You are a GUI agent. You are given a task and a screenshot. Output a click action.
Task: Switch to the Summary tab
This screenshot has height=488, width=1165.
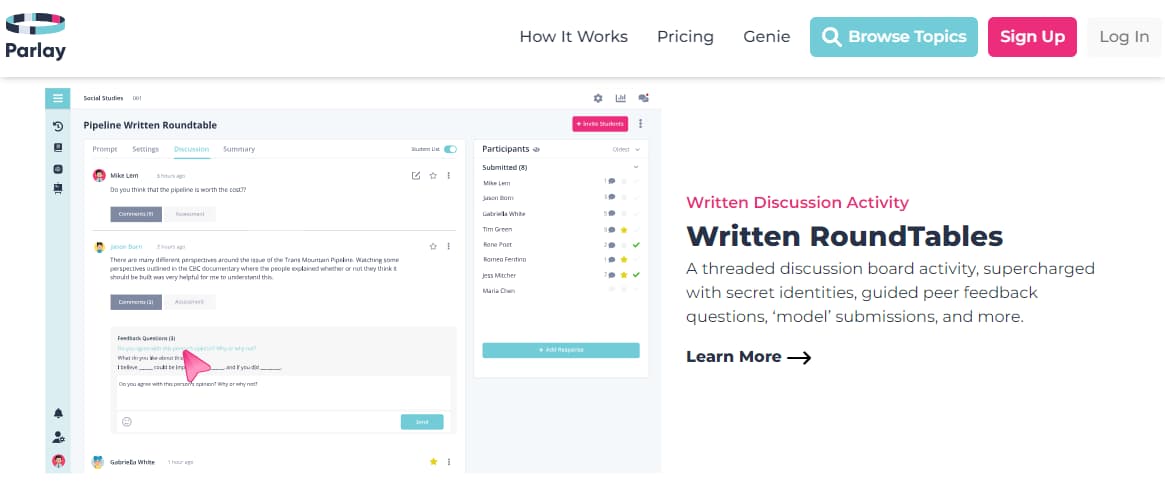tap(239, 149)
